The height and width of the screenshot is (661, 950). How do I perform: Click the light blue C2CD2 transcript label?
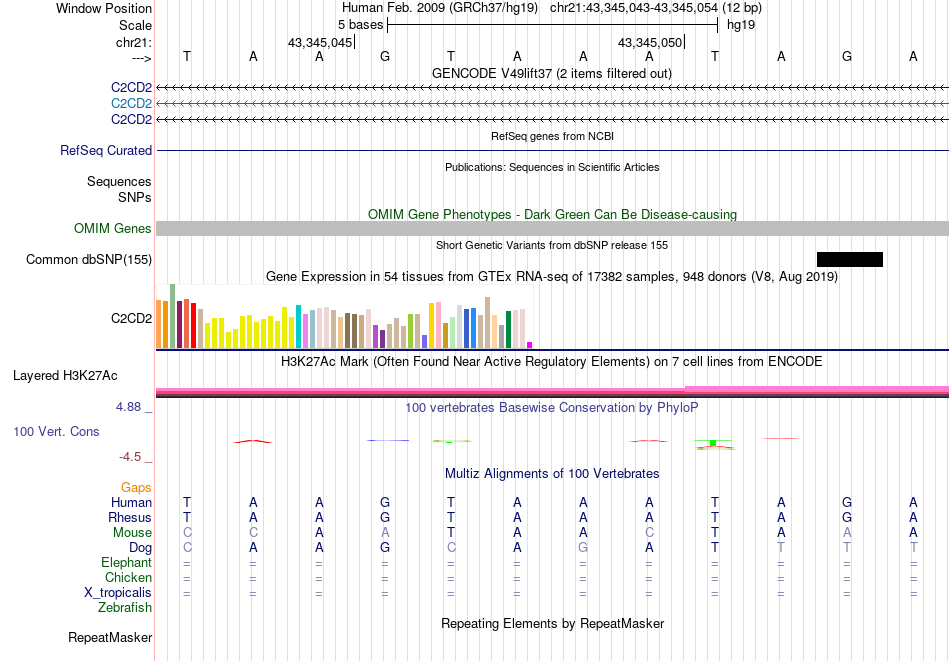coord(131,104)
